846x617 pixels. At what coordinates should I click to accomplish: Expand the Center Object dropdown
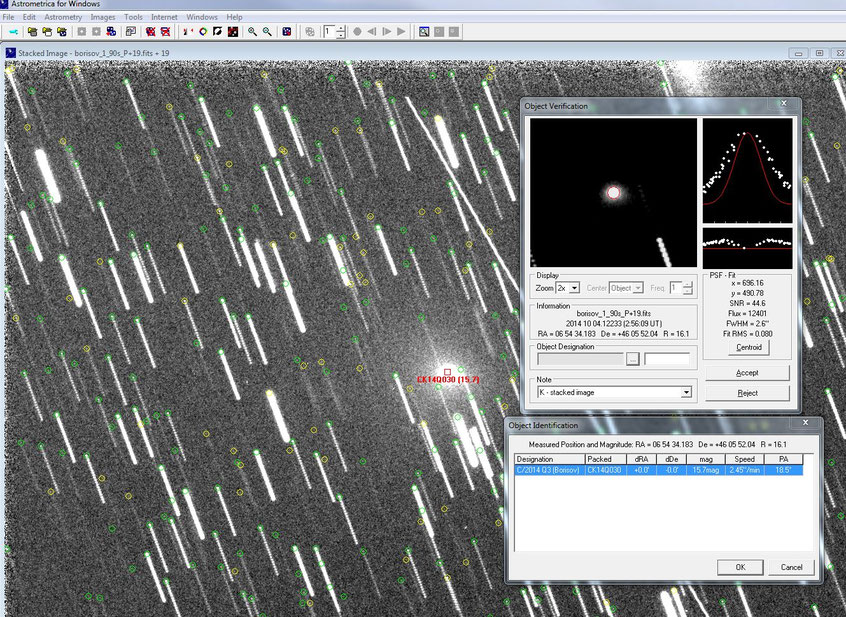coord(638,288)
